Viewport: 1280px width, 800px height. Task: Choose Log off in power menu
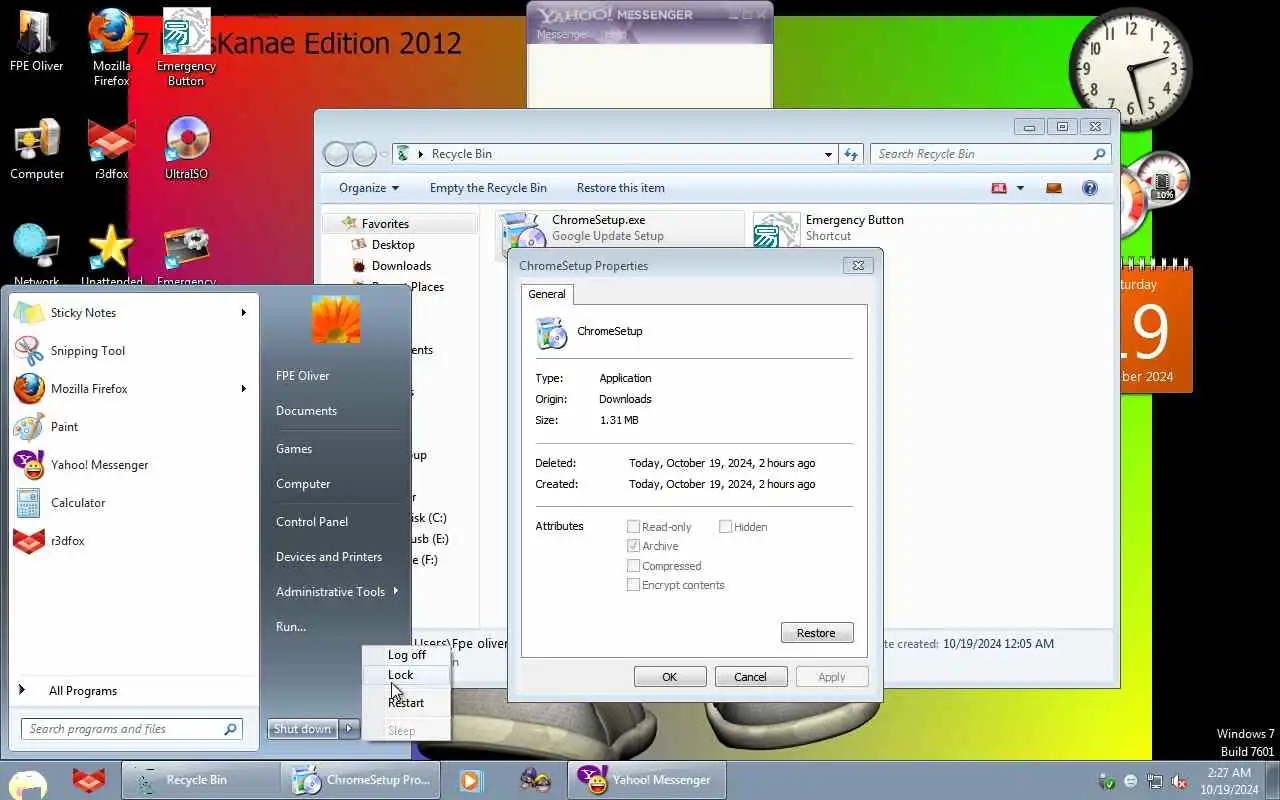[406, 655]
